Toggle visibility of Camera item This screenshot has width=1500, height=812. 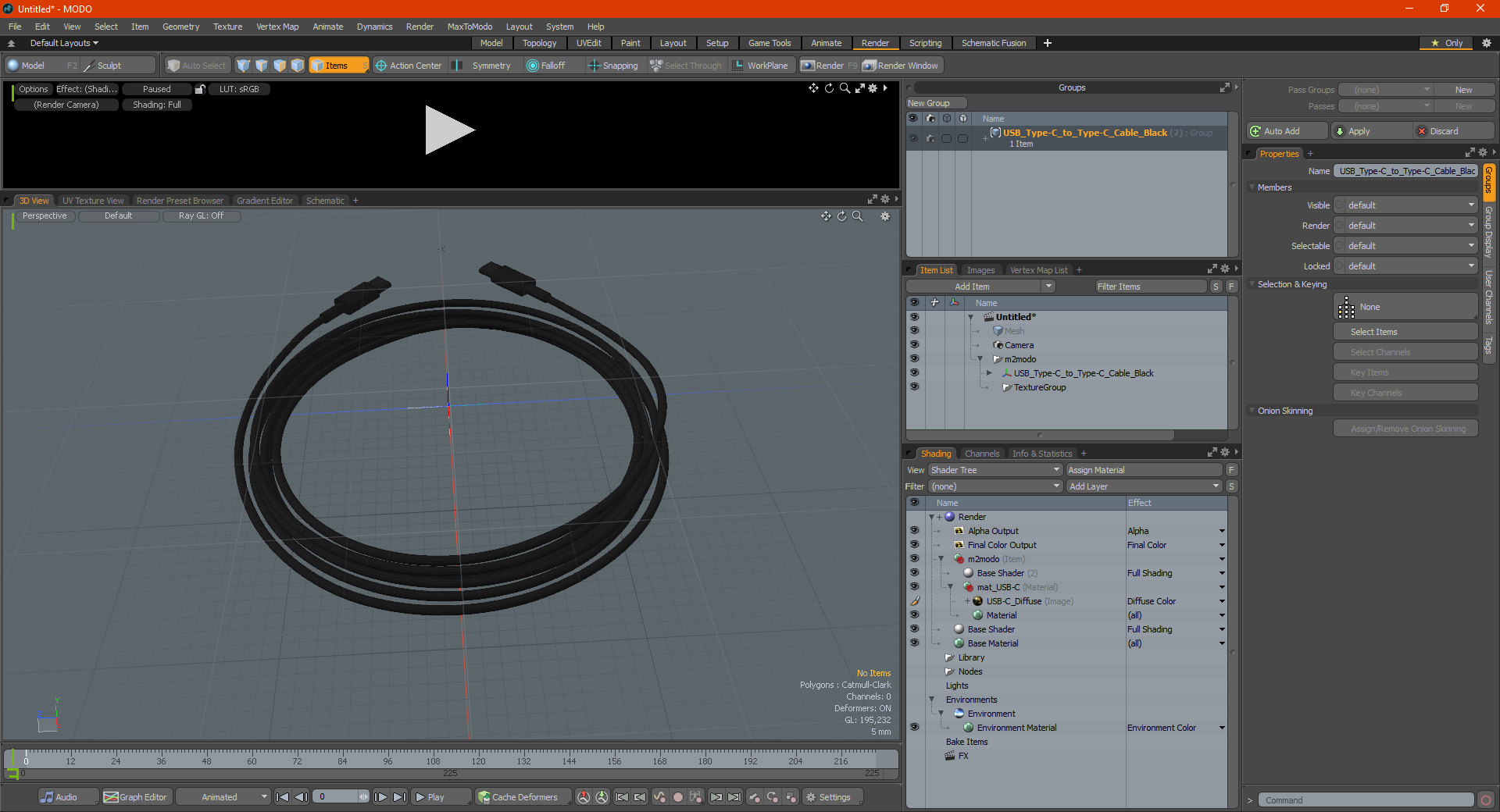click(914, 345)
